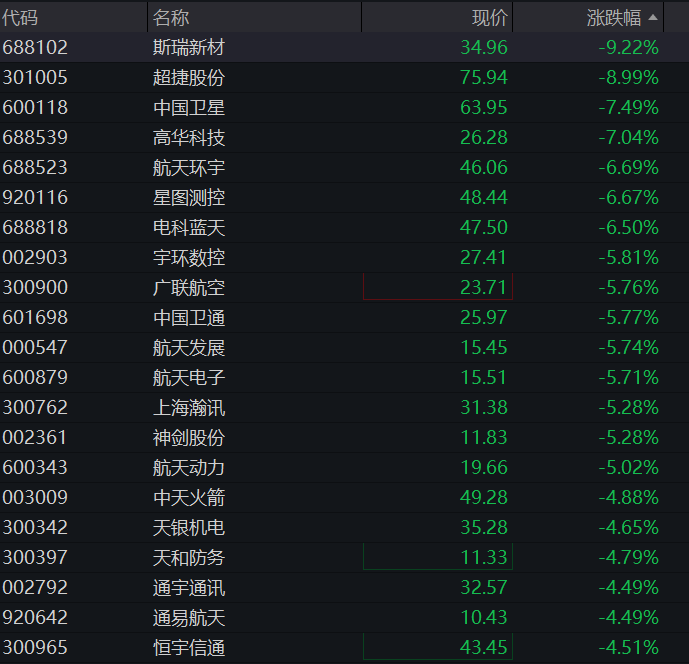Click stock code 300762
The height and width of the screenshot is (664, 689).
coord(35,407)
